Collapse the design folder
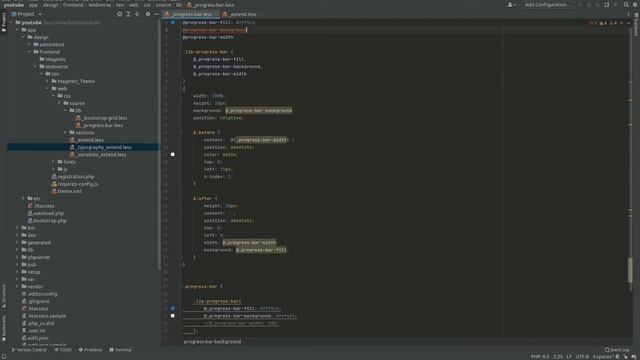The image size is (640, 360). click(24, 37)
